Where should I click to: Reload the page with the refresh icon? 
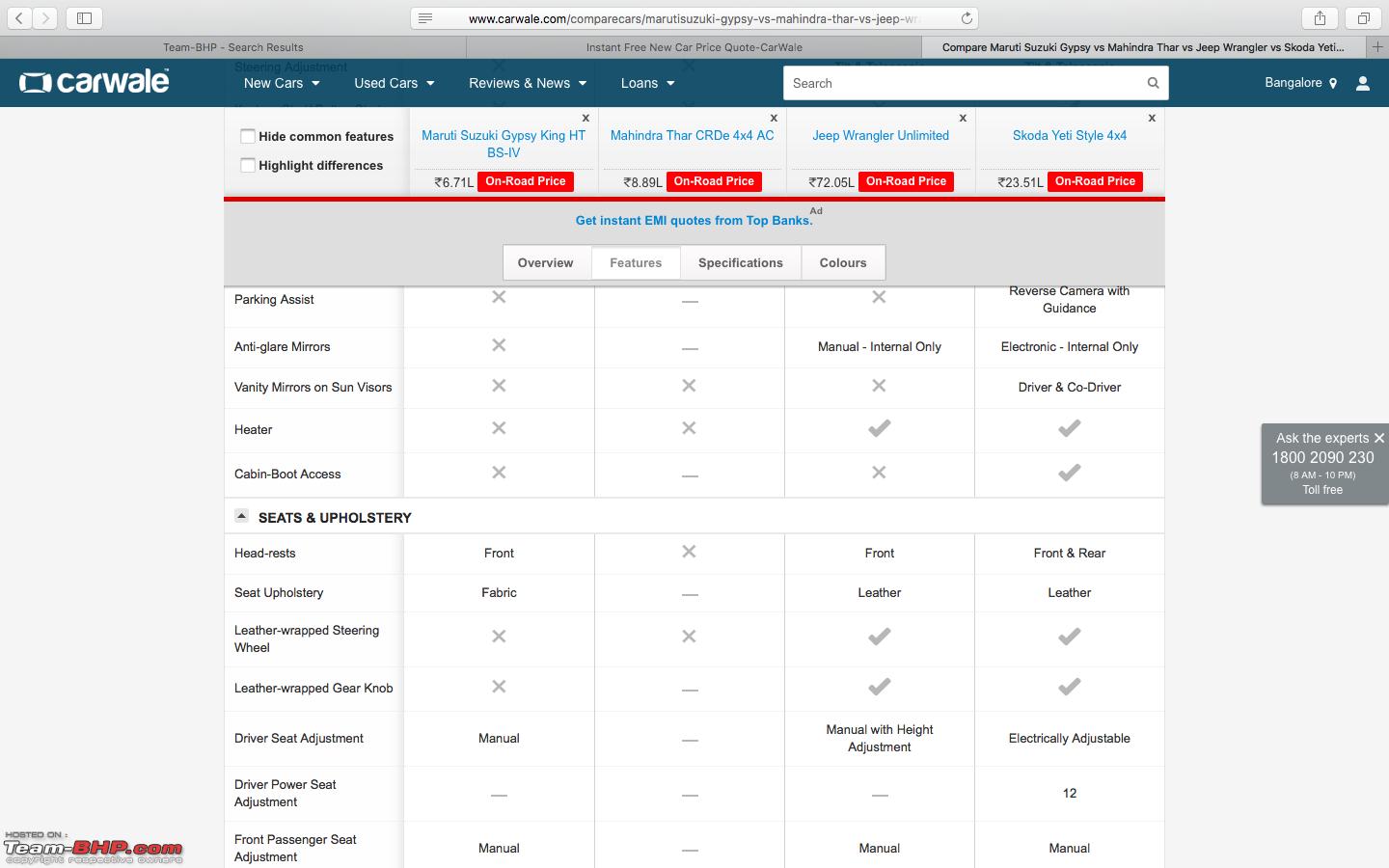967,18
